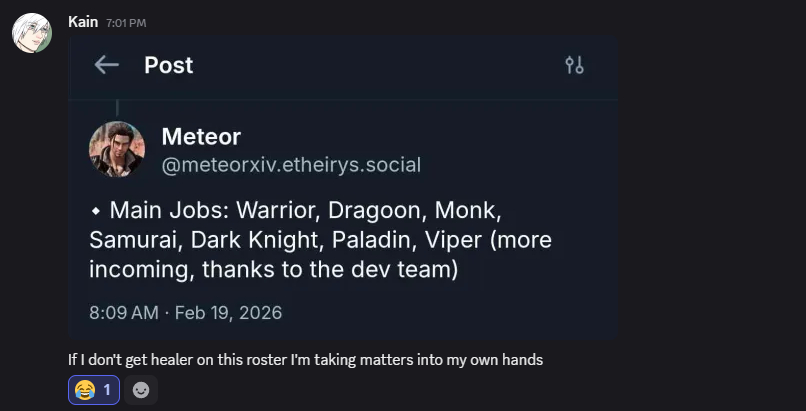Click the Kain username
The height and width of the screenshot is (411, 806).
(82, 22)
